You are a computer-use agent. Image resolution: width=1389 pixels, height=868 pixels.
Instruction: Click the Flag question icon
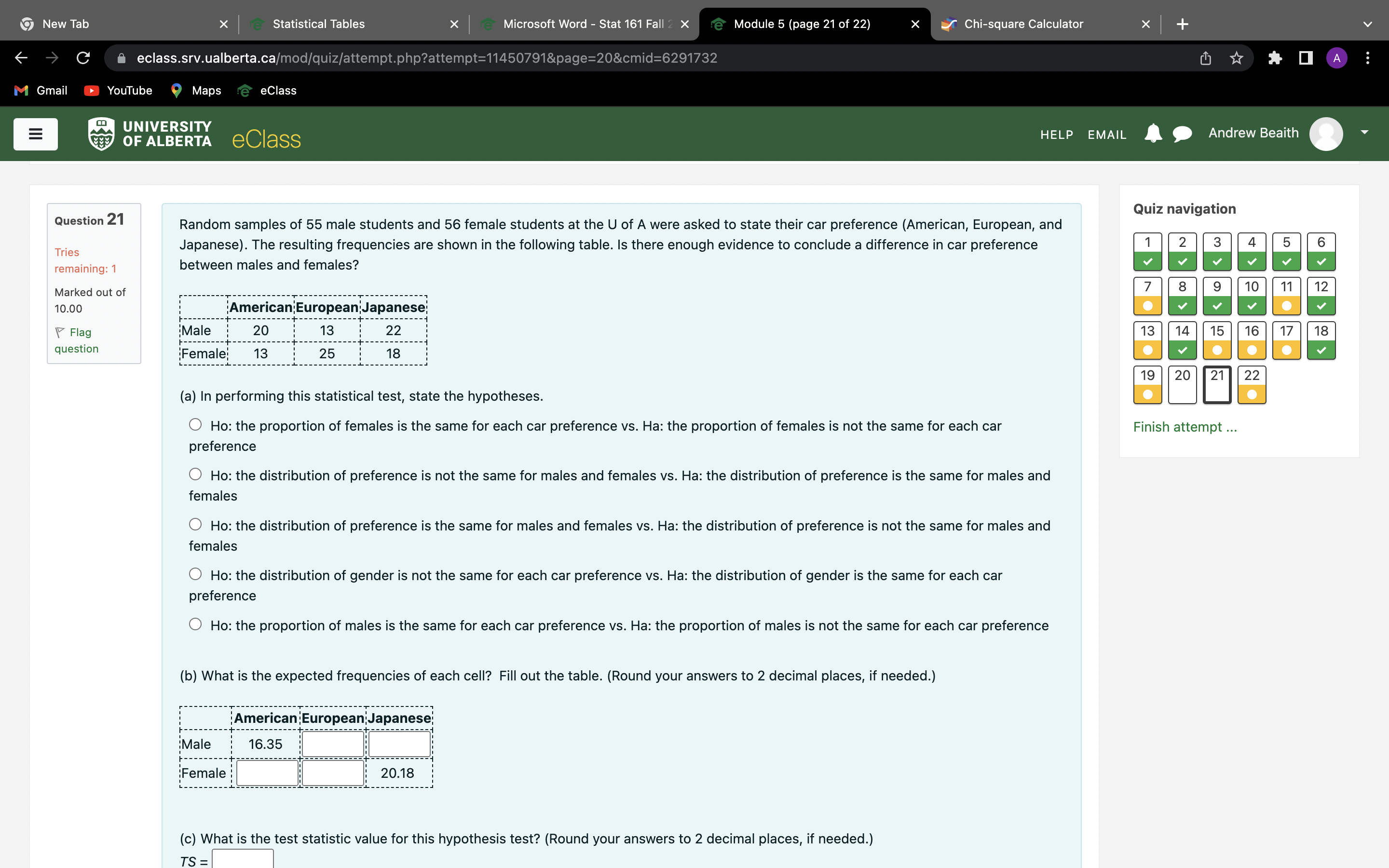pyautogui.click(x=59, y=332)
